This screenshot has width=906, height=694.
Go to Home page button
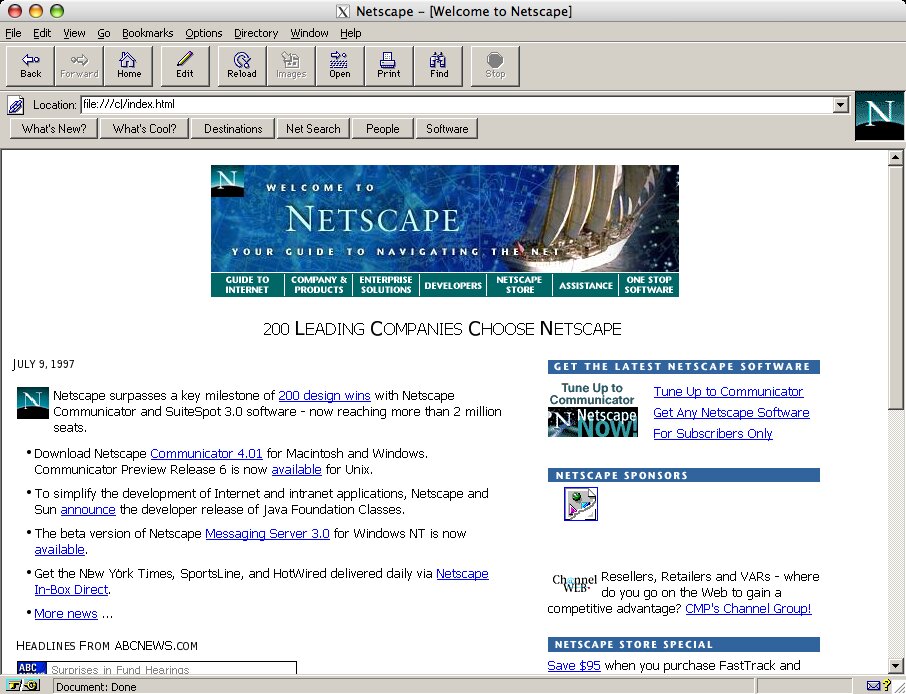(x=128, y=66)
